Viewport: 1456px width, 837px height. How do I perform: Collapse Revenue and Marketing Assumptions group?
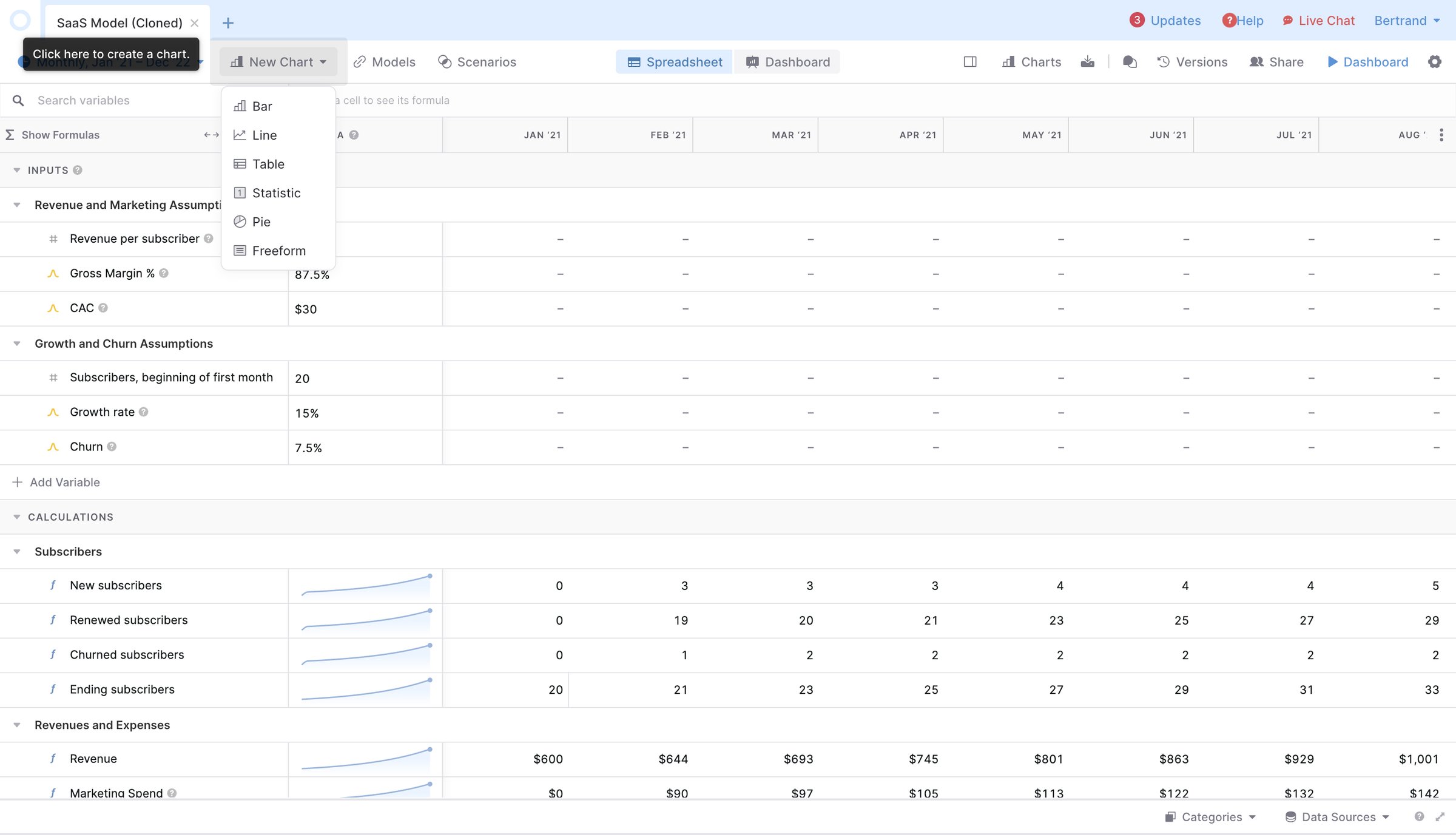click(17, 205)
